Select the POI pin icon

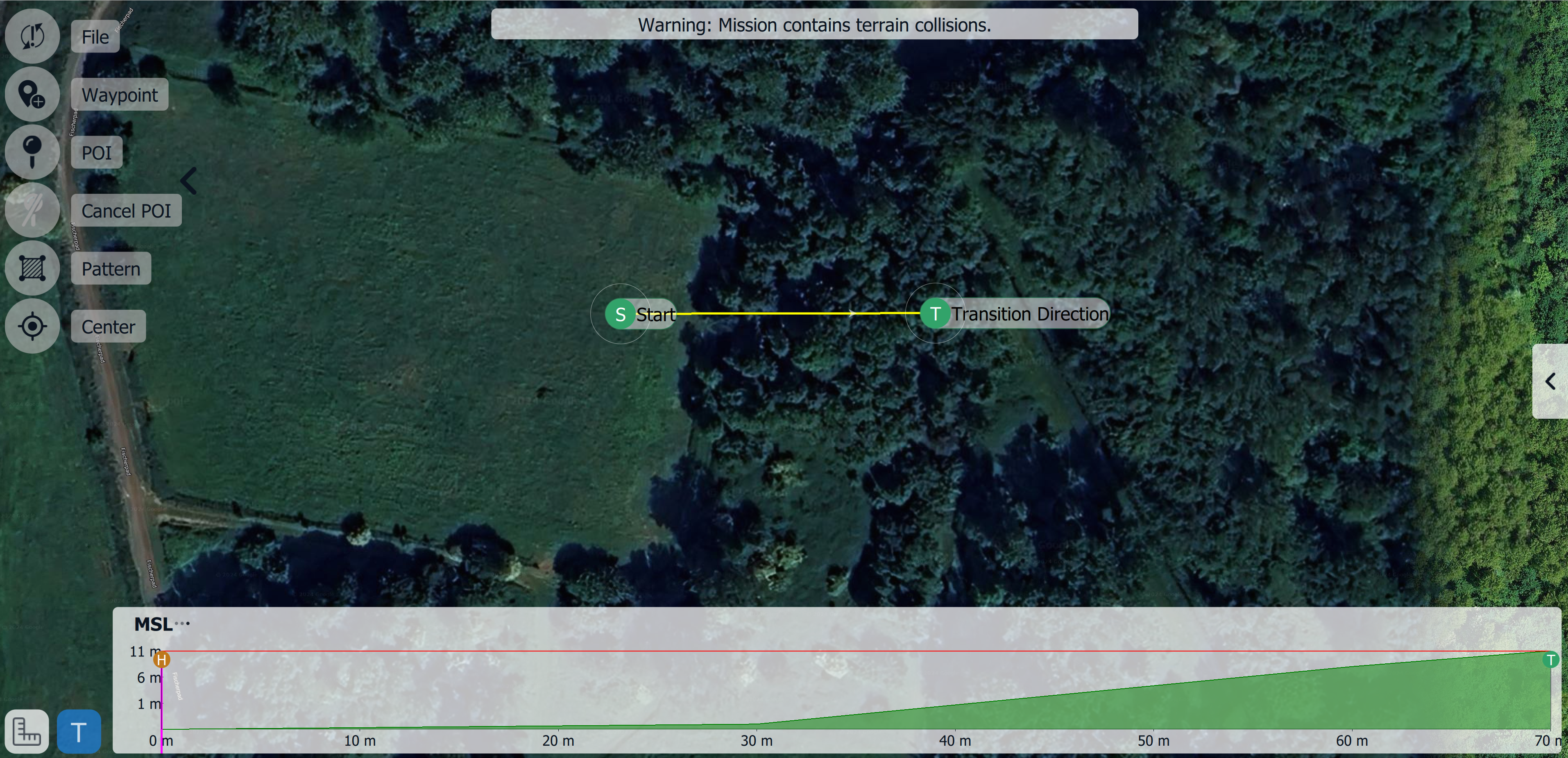32,152
